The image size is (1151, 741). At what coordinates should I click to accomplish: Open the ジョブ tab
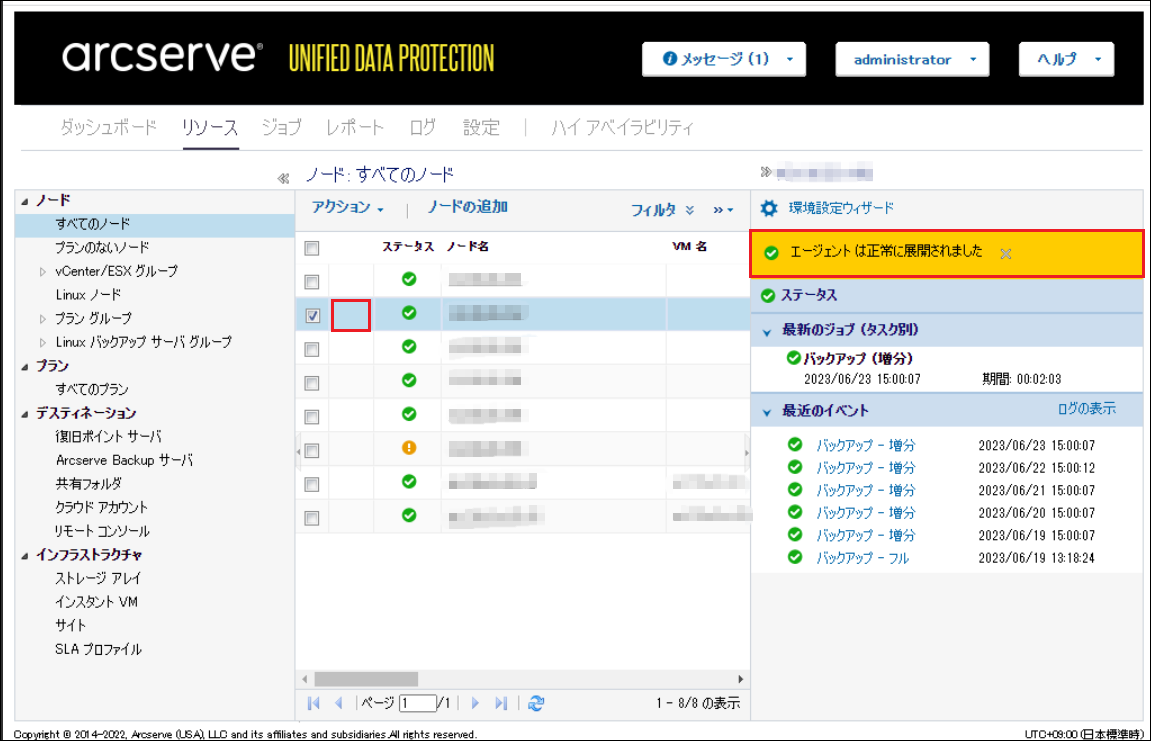click(281, 128)
